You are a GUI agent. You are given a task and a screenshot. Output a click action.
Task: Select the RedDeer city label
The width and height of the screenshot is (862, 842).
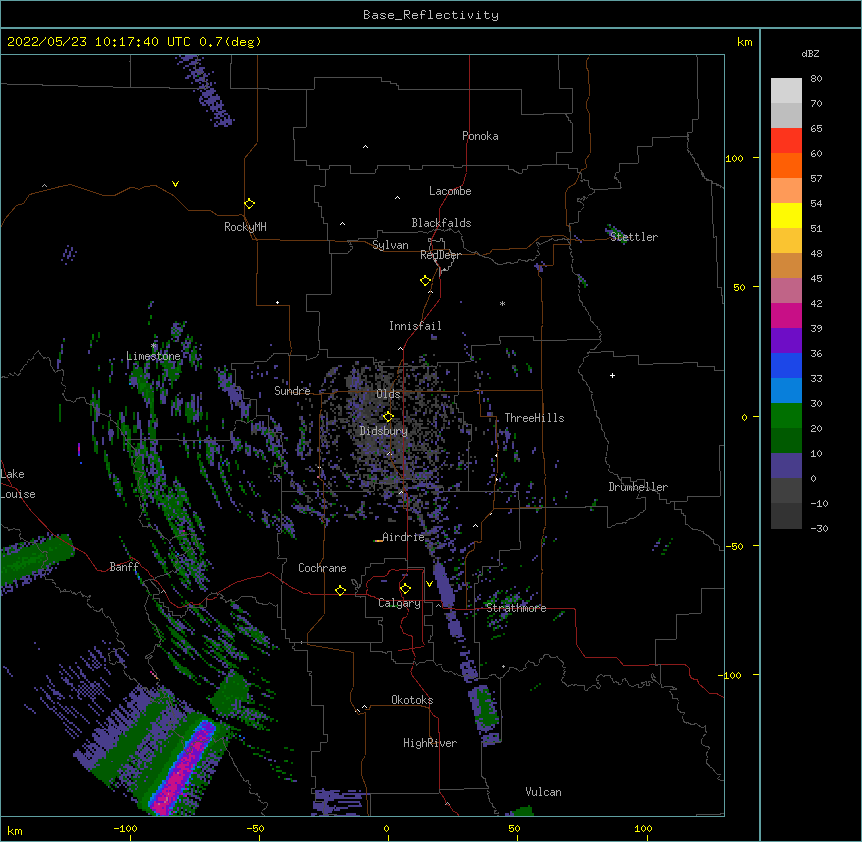click(440, 255)
